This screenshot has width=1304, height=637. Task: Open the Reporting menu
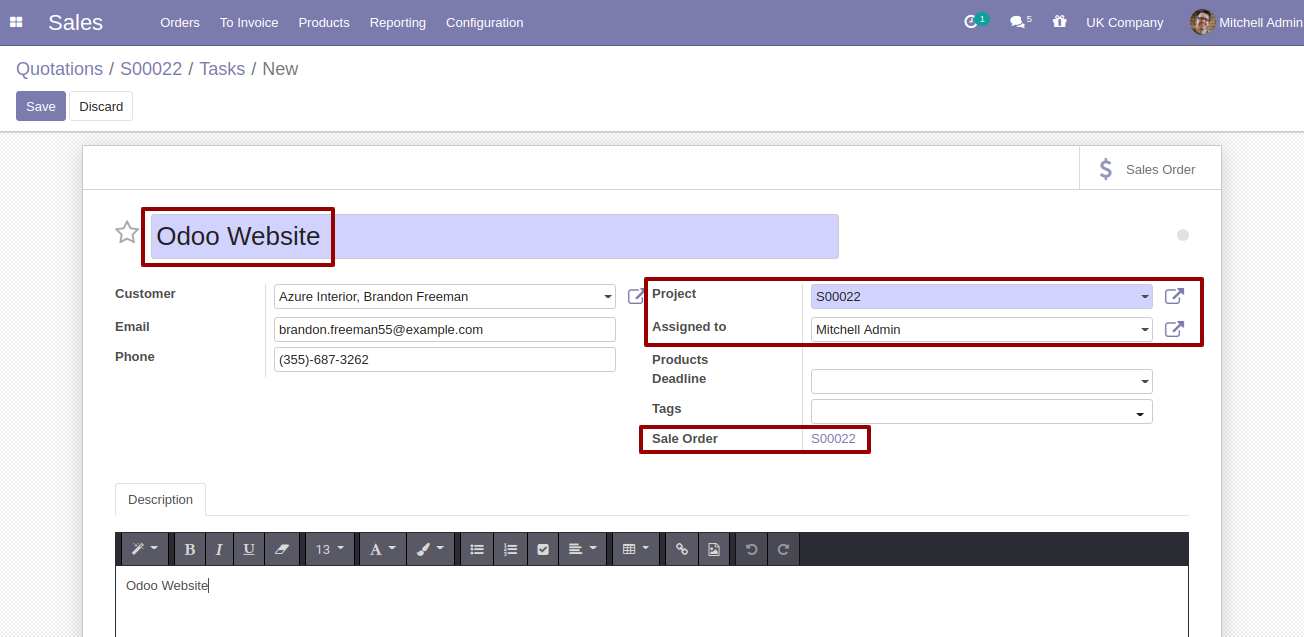[x=398, y=22]
